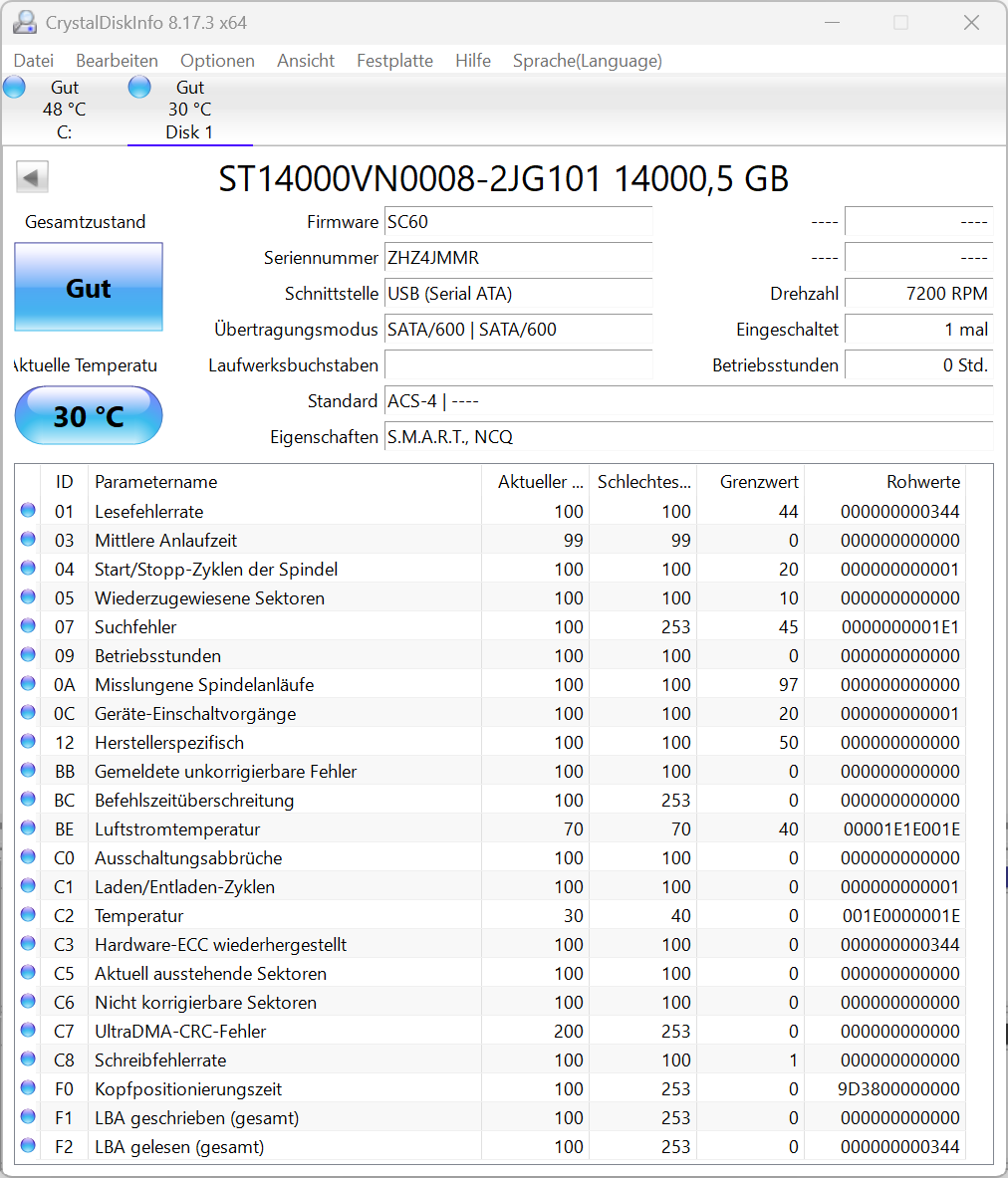Viewport: 1008px width, 1178px height.
Task: Click the Gut health status button
Action: [89, 287]
